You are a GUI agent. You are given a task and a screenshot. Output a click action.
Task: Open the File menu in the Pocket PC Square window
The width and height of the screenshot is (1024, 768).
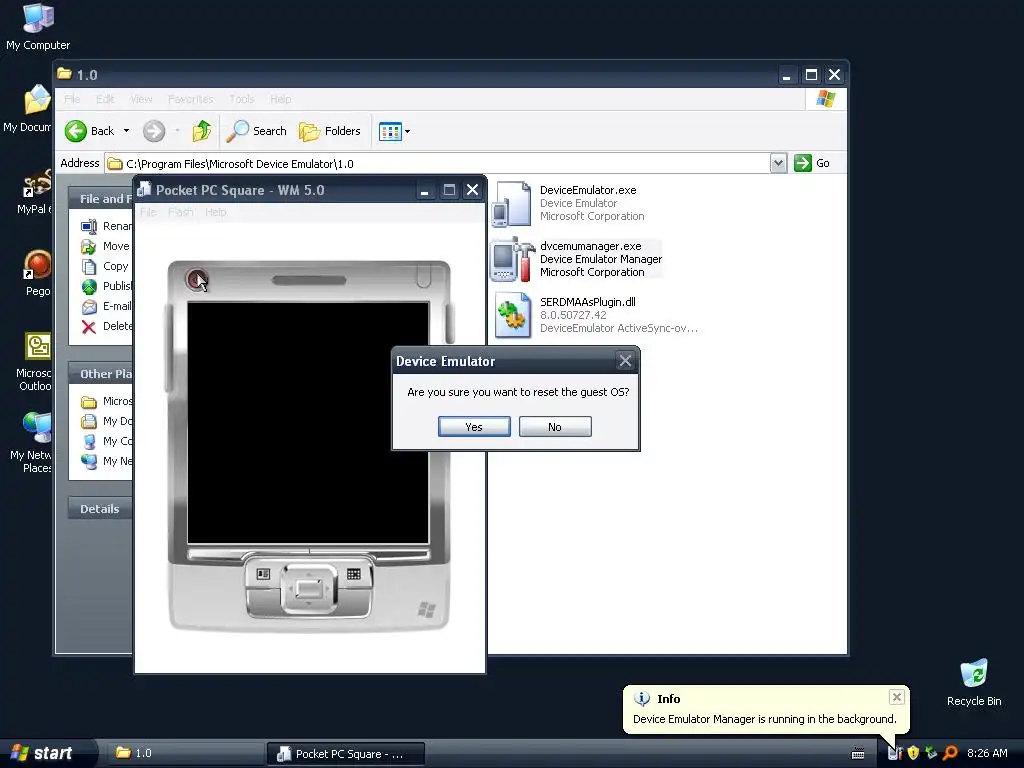pos(148,212)
